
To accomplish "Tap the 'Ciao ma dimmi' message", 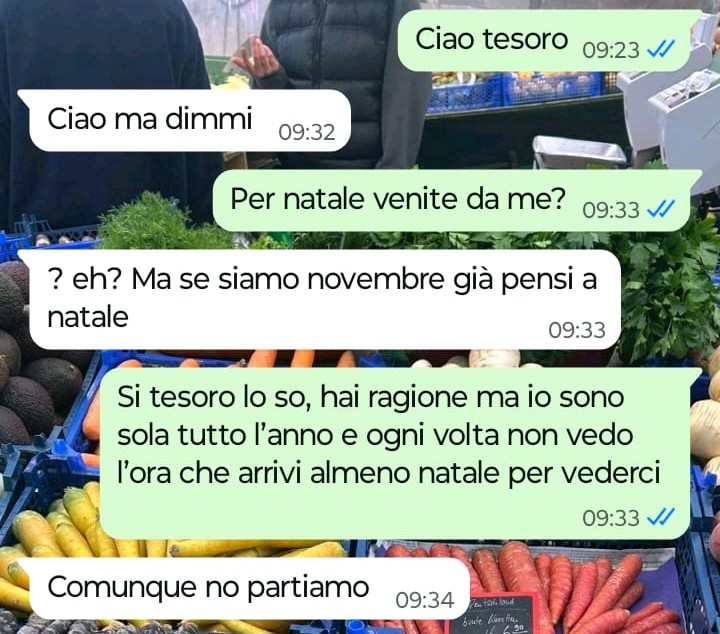I will coord(185,121).
